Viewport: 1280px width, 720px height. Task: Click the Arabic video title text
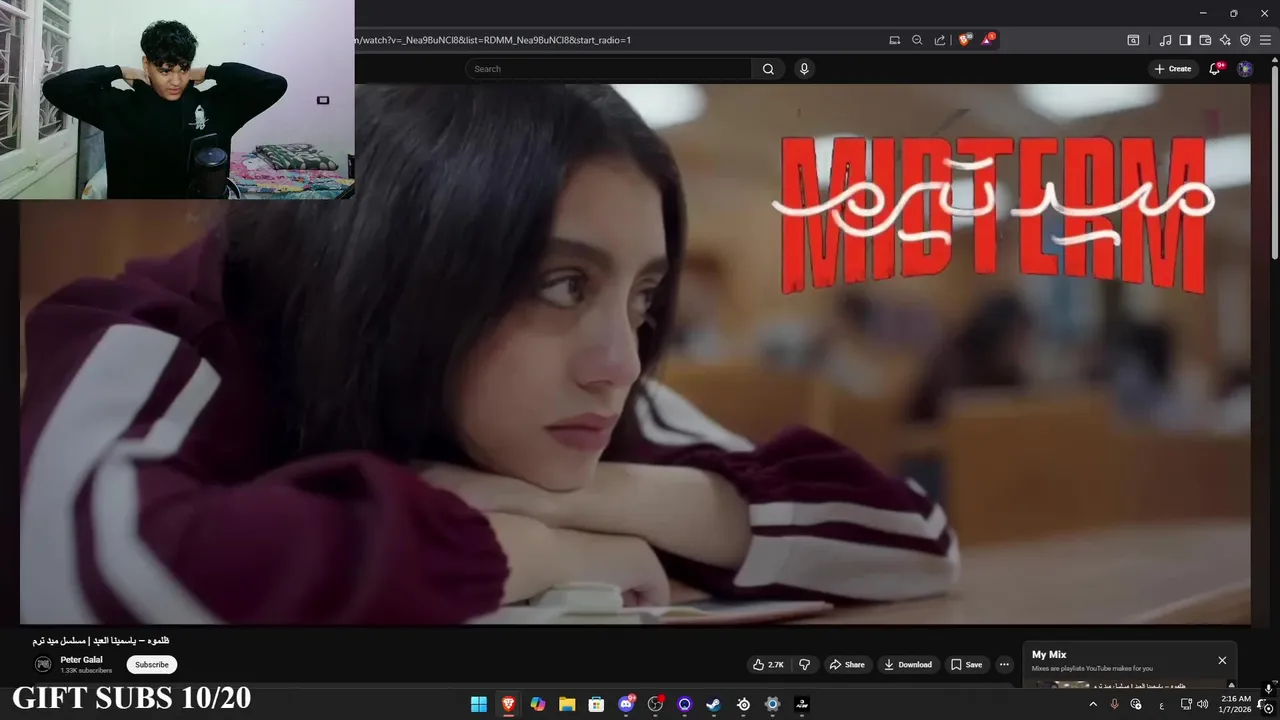(x=101, y=640)
